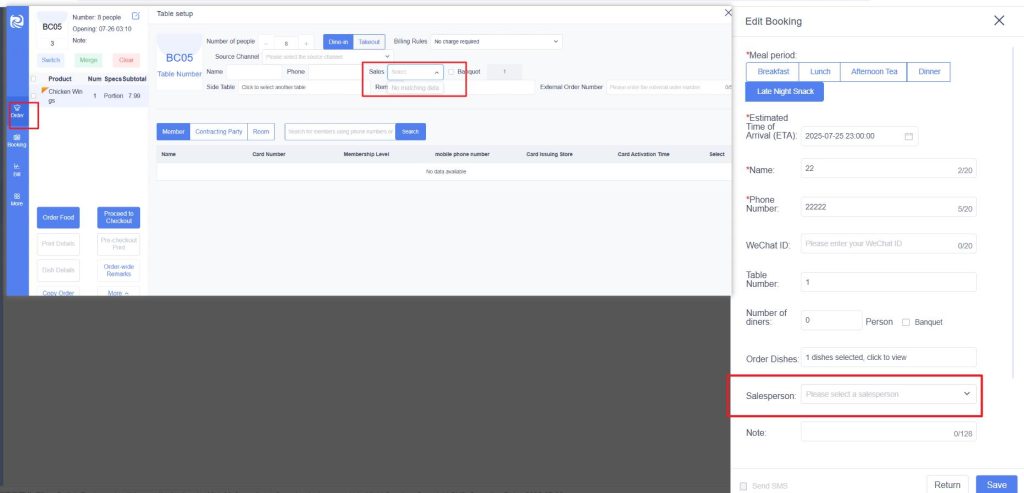Viewport: 1024px width, 493px height.
Task: Open the Booking section in sidebar
Action: pyautogui.click(x=17, y=141)
